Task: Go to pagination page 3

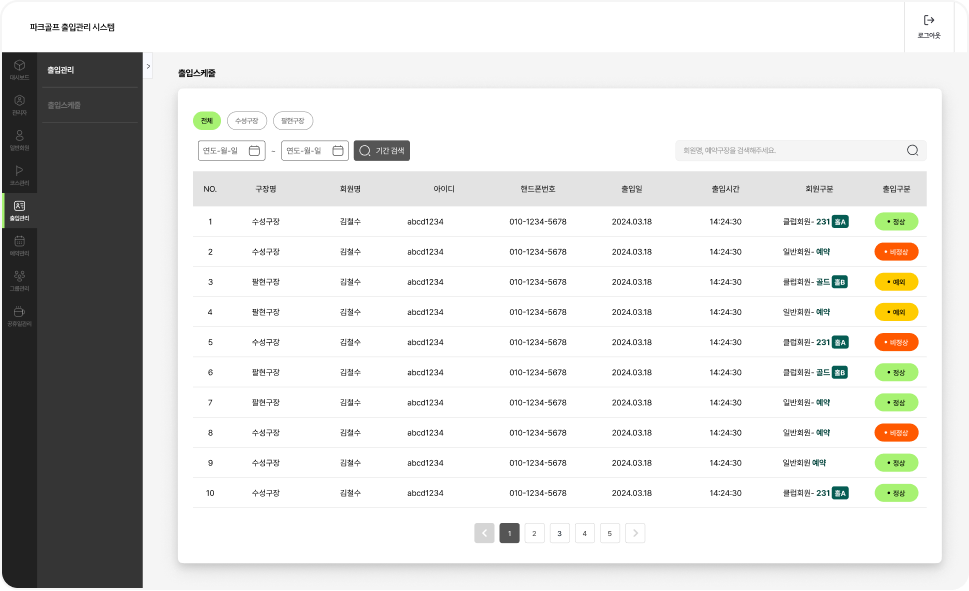Action: point(559,533)
